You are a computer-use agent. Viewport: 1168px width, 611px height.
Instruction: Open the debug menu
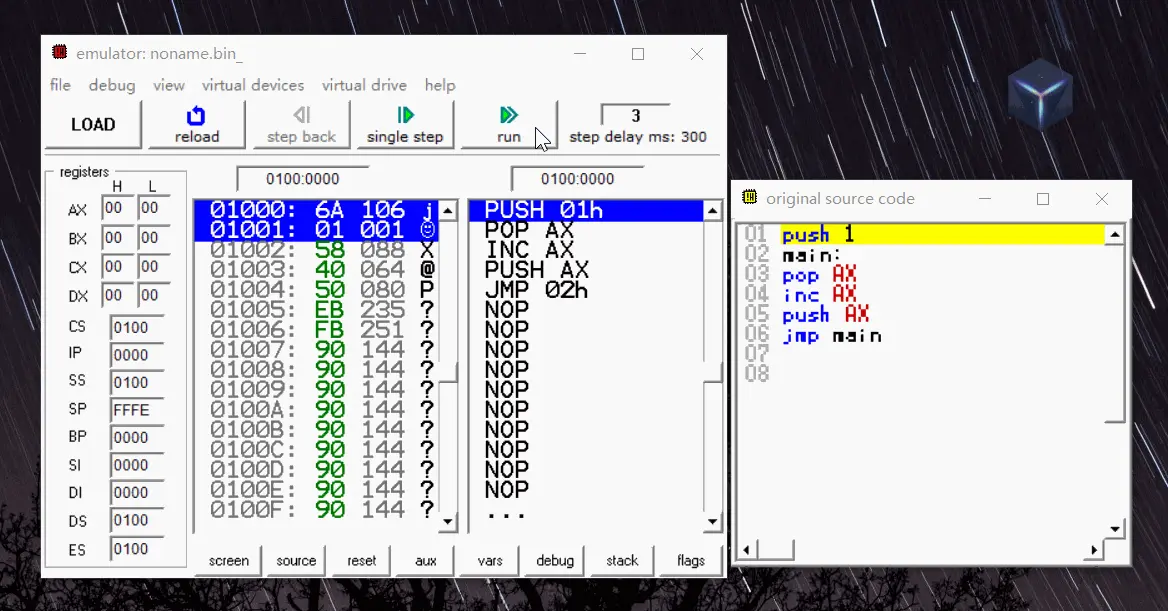point(111,85)
